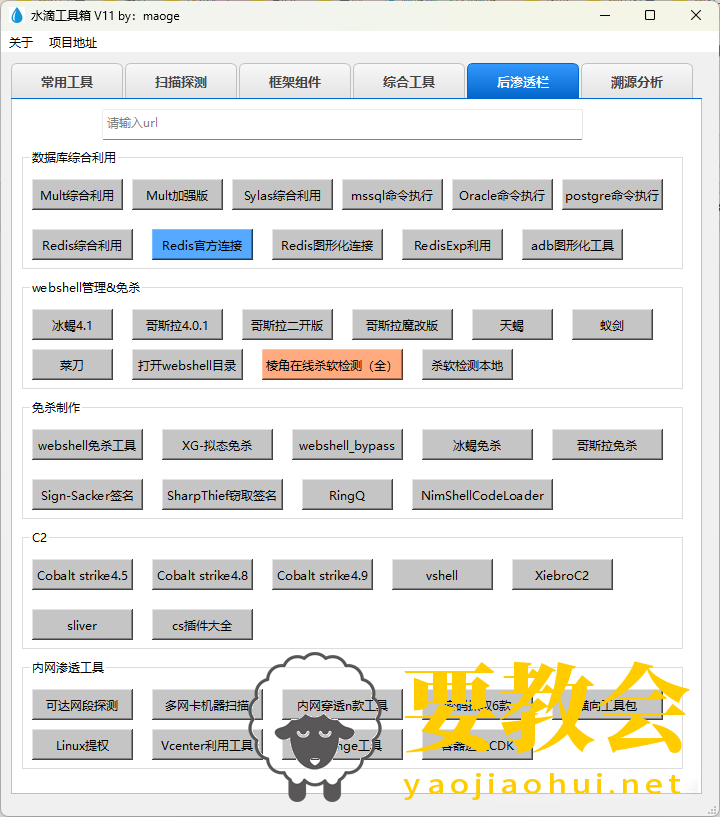Viewport: 720px width, 817px height.
Task: Open 哥斯拉魔改版 button
Action: click(x=402, y=325)
